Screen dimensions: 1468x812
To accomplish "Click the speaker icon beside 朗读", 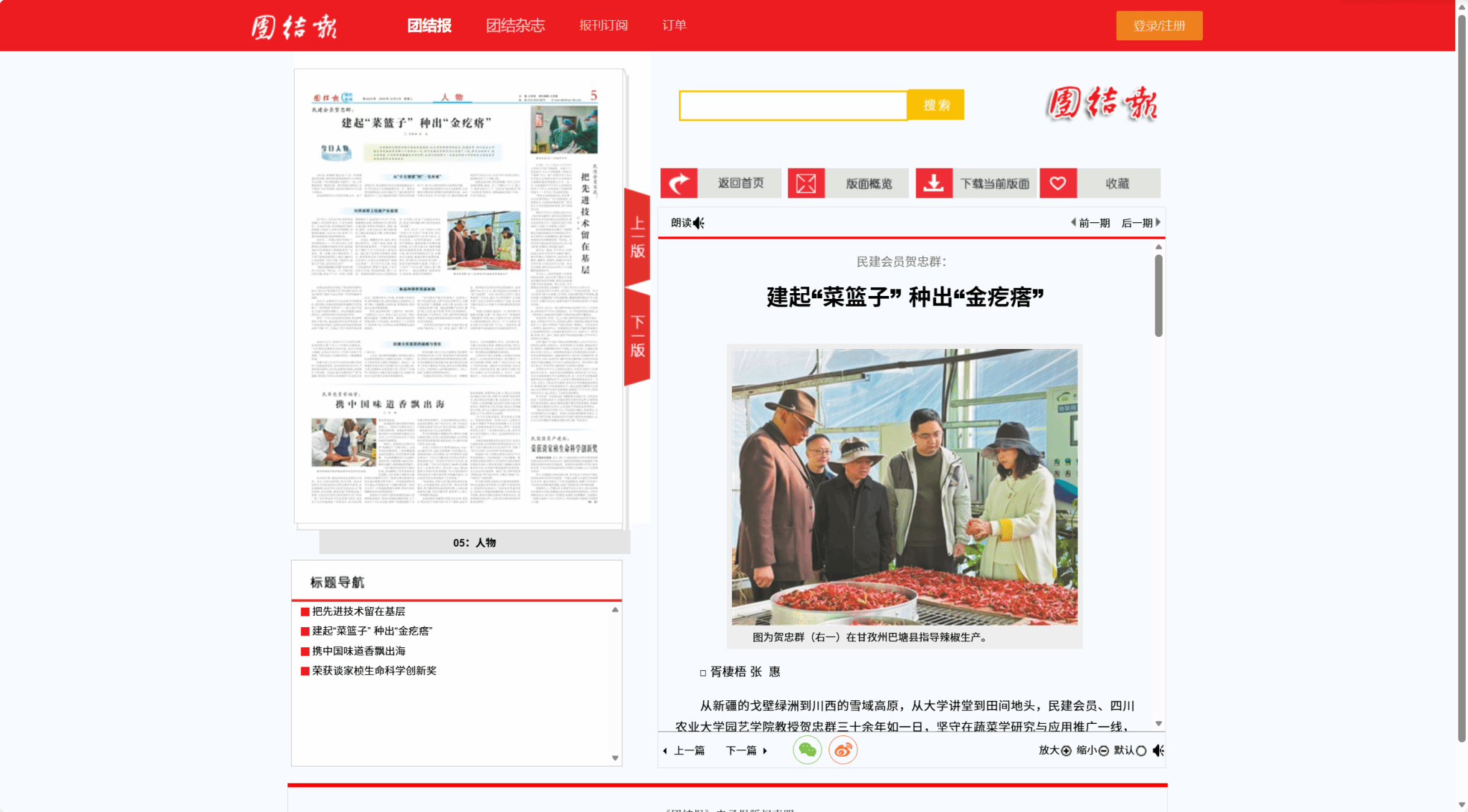I will pyautogui.click(x=699, y=223).
